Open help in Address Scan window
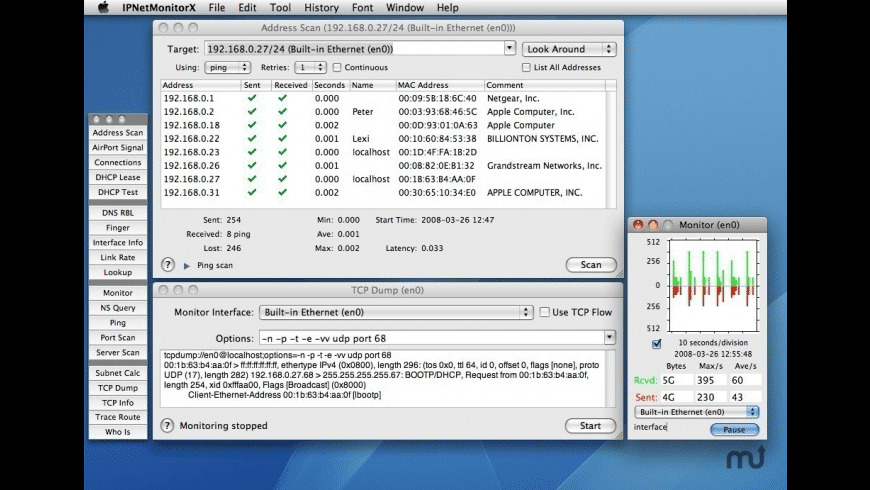The height and width of the screenshot is (490, 870). (168, 265)
